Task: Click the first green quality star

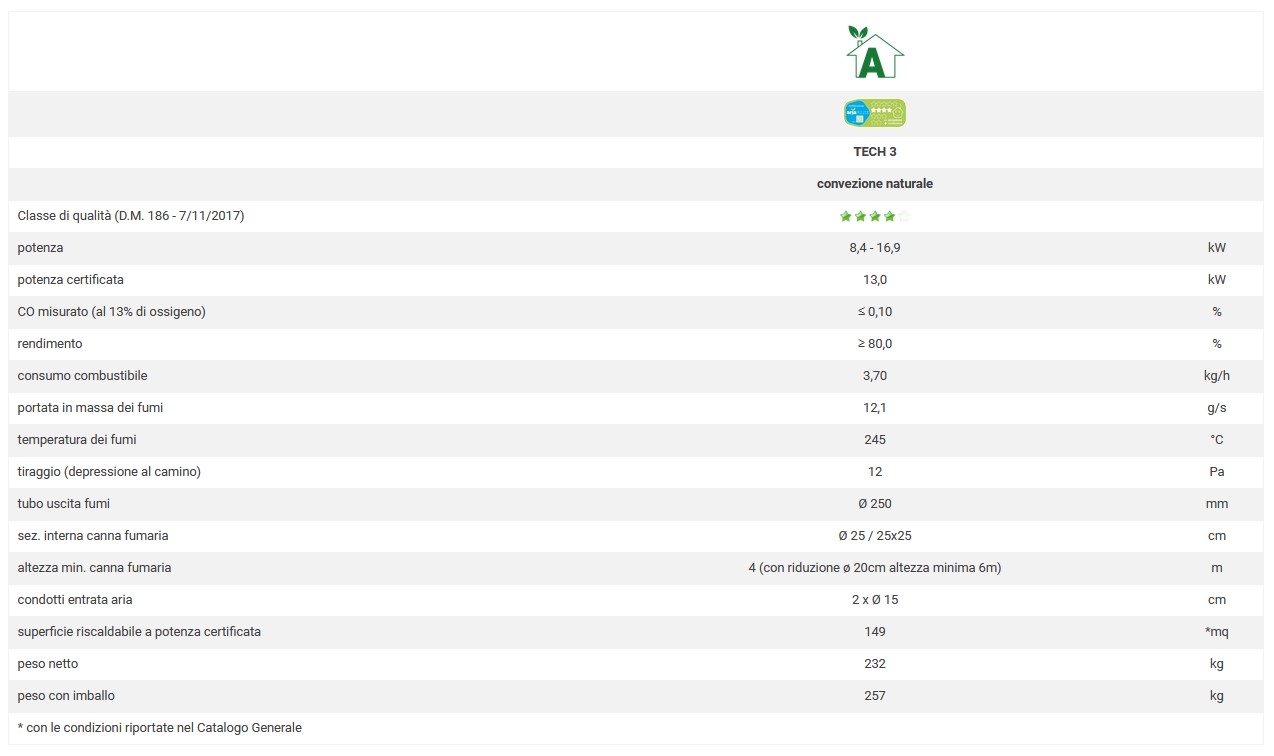Action: (x=846, y=216)
